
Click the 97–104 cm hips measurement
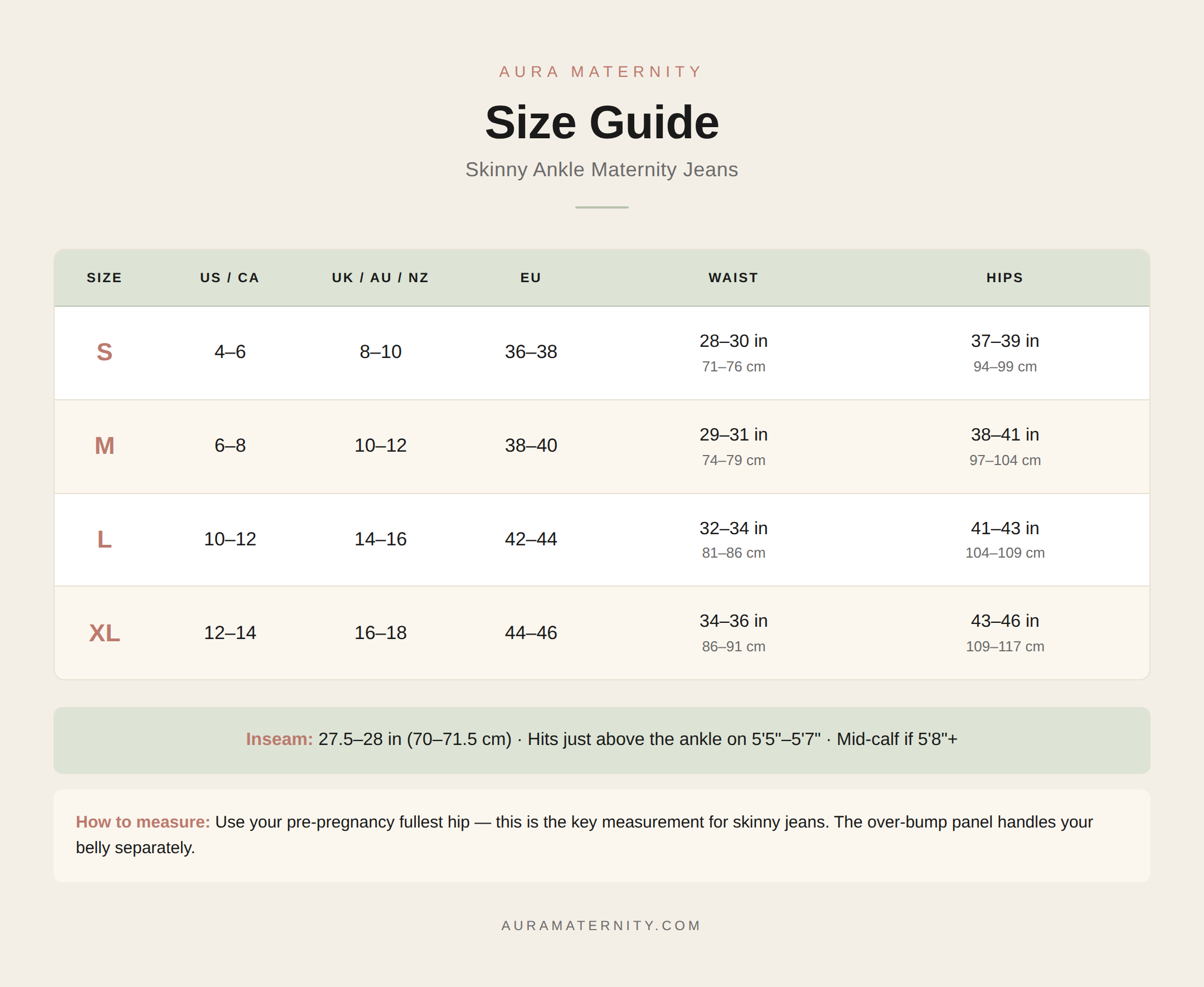pyautogui.click(x=1004, y=461)
